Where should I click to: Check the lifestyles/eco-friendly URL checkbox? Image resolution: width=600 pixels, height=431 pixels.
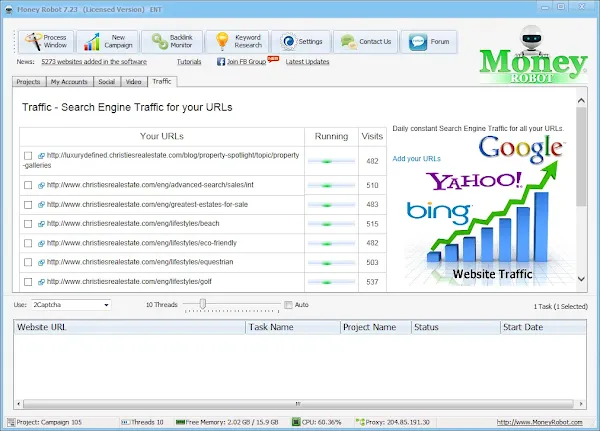click(28, 243)
